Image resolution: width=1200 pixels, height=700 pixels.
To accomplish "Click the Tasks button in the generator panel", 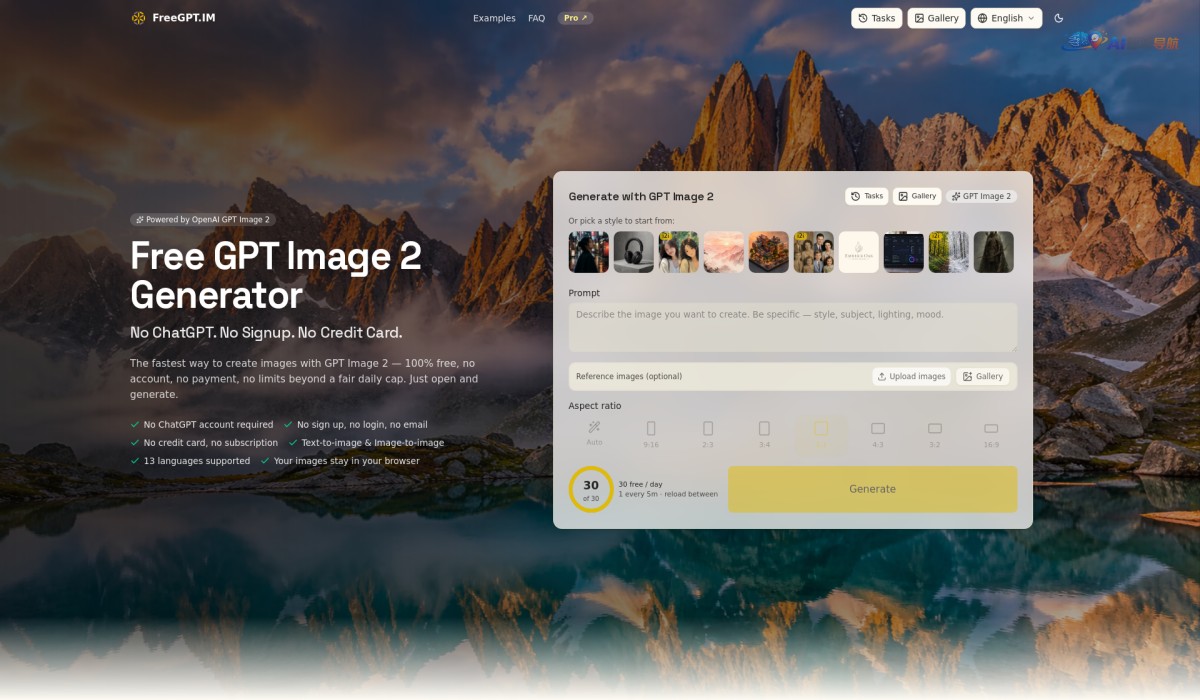I will tap(867, 196).
